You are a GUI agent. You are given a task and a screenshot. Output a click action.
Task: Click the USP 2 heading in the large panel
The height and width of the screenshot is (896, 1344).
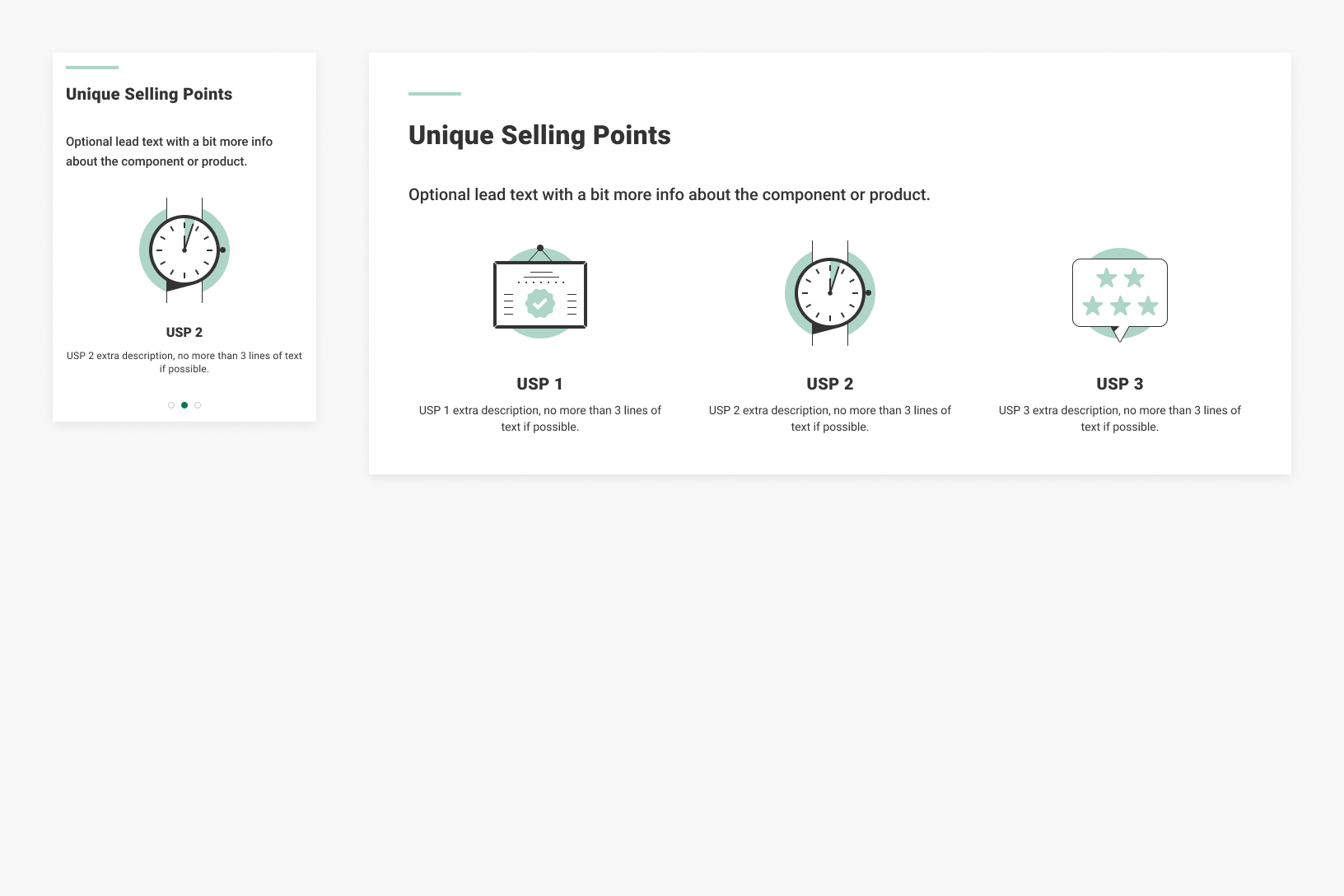point(830,384)
